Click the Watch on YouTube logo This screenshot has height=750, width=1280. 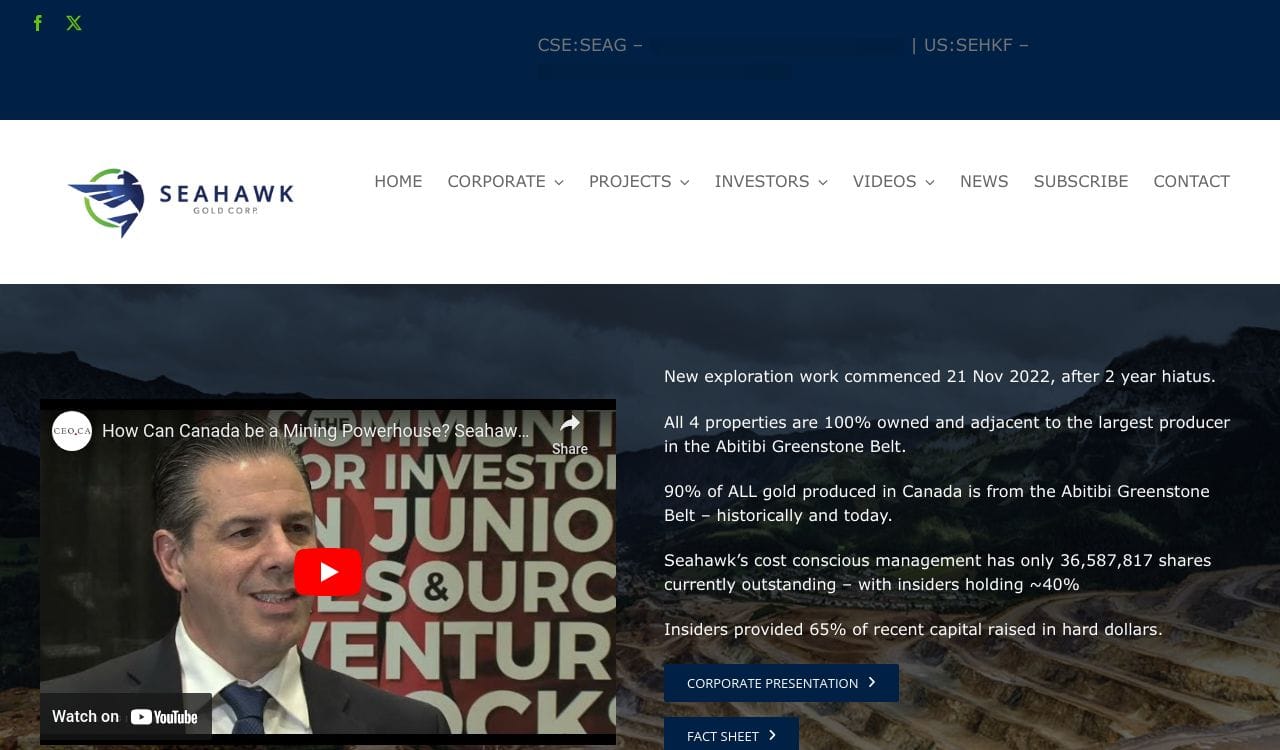click(x=164, y=717)
